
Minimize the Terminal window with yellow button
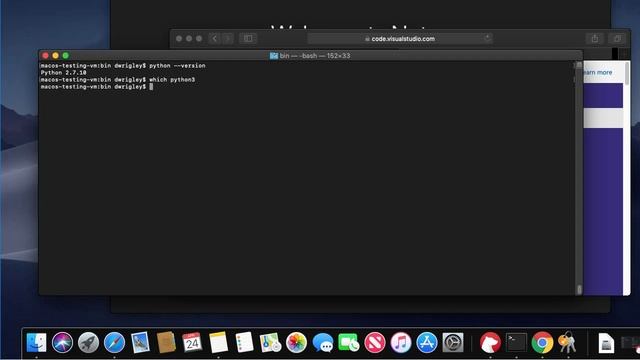point(56,56)
